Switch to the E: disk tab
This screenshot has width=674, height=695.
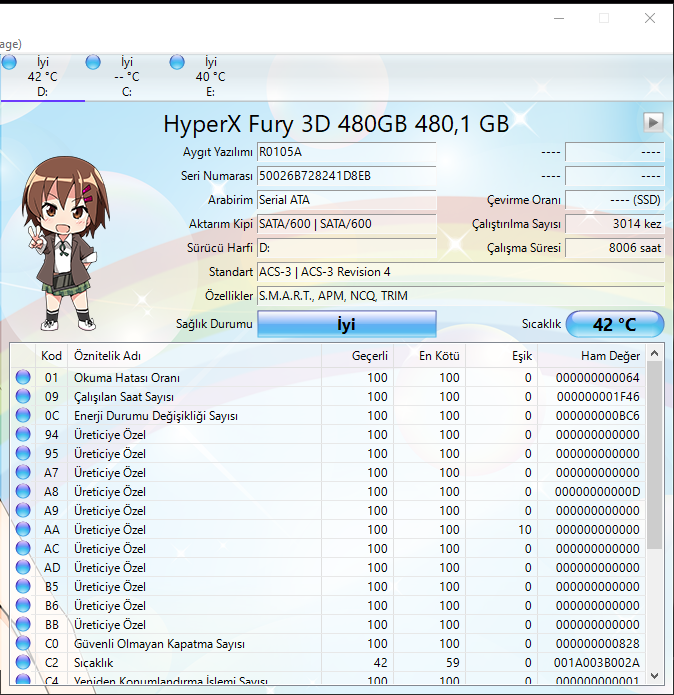pyautogui.click(x=210, y=77)
